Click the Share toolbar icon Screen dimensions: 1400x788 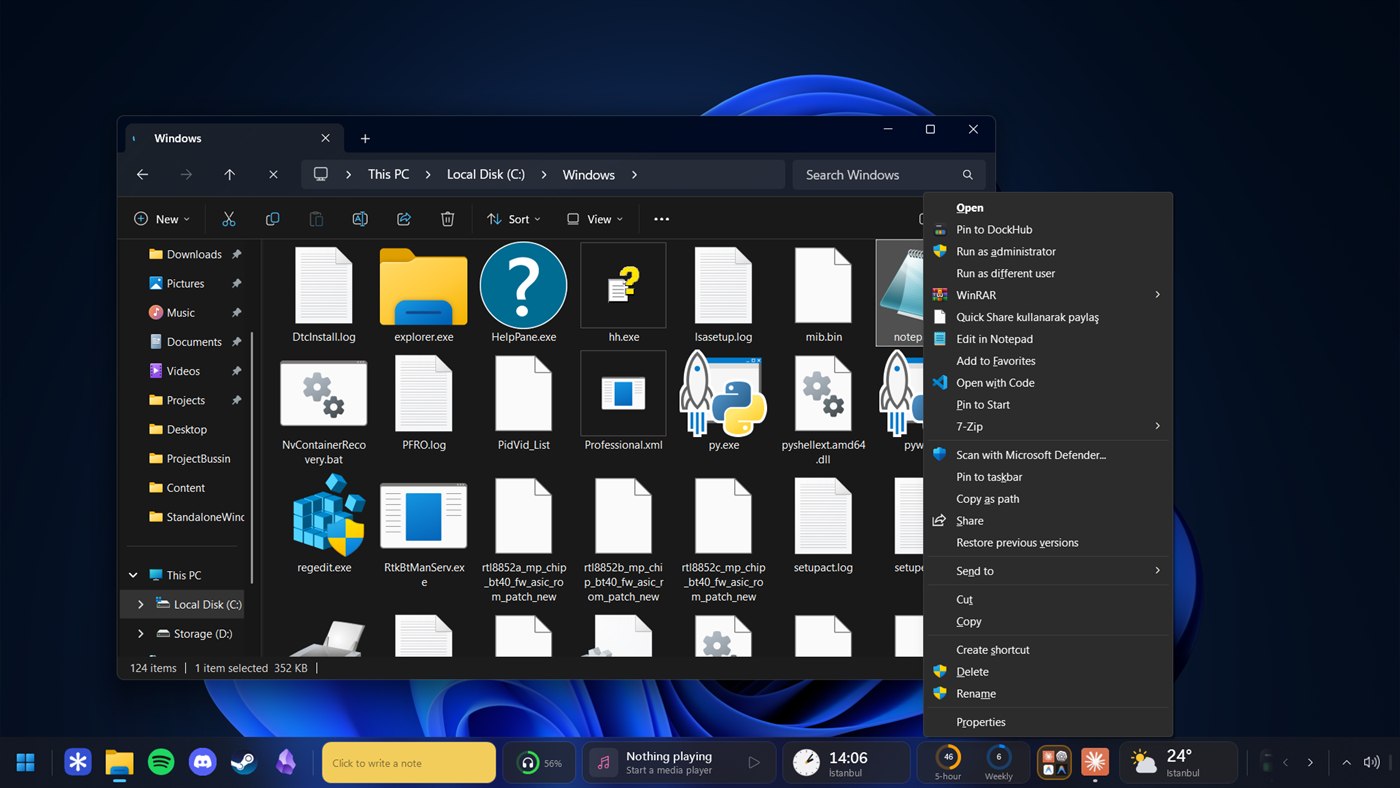point(404,219)
